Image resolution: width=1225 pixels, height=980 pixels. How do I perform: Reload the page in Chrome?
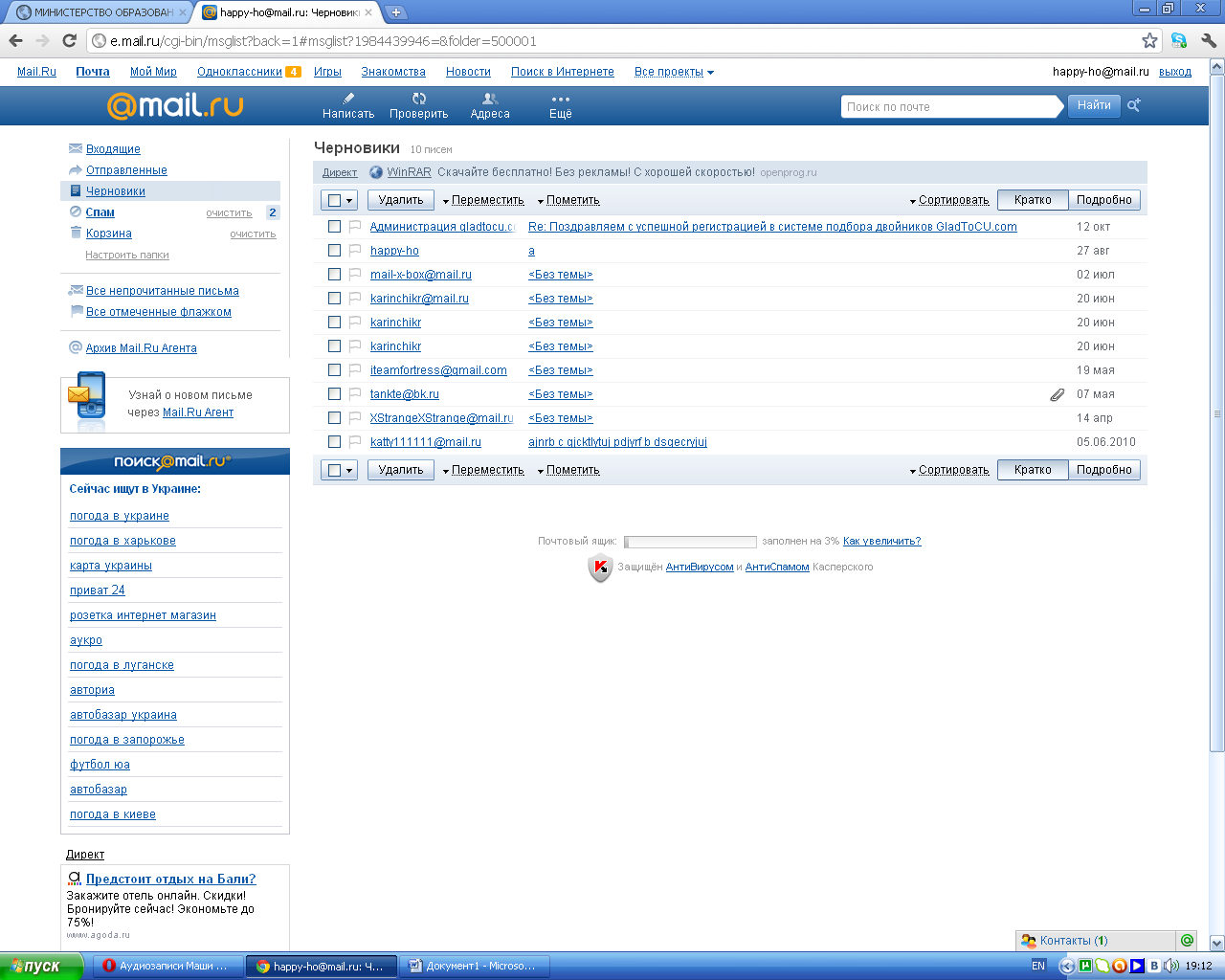tap(69, 40)
